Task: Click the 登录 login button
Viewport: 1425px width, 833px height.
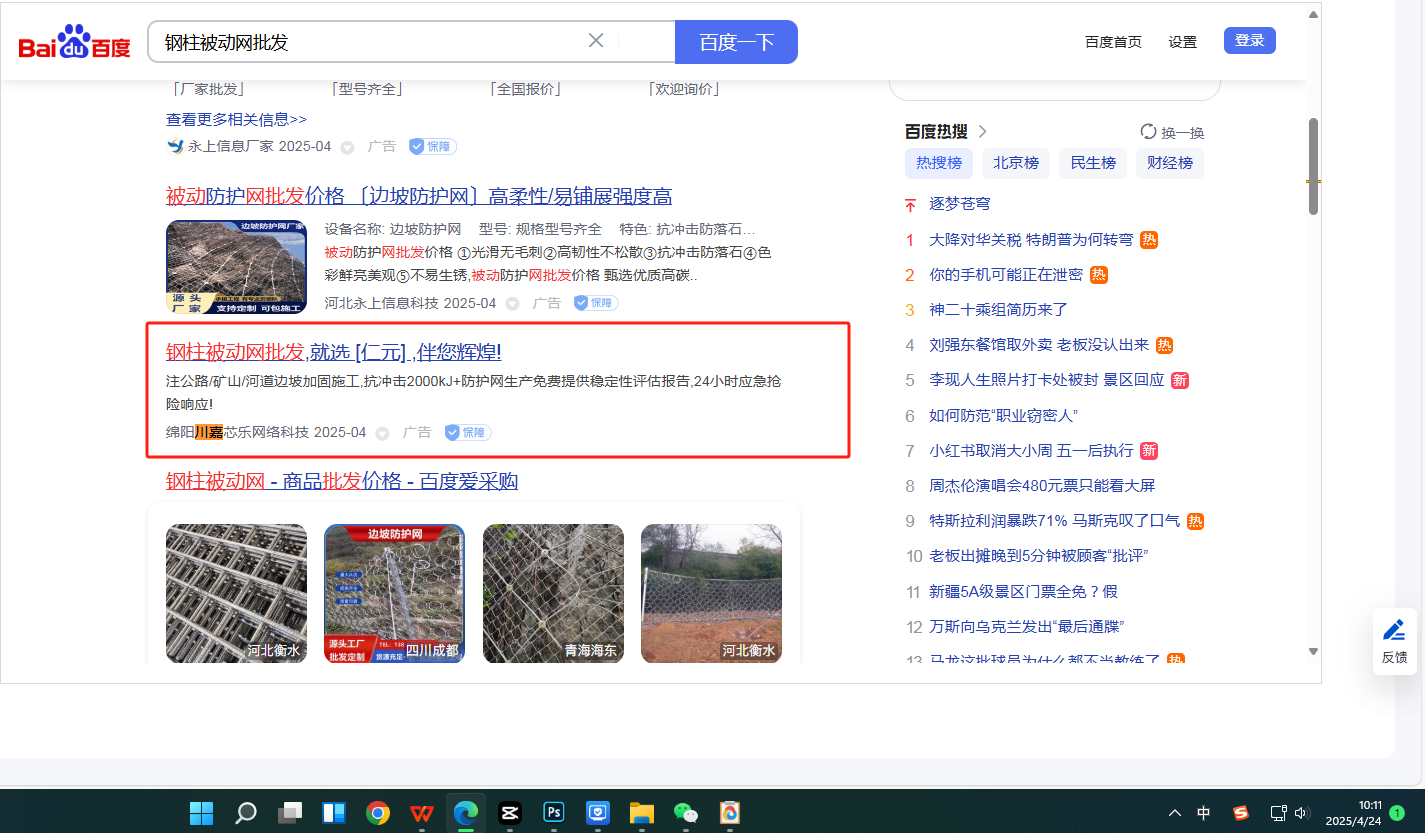Action: click(1249, 41)
